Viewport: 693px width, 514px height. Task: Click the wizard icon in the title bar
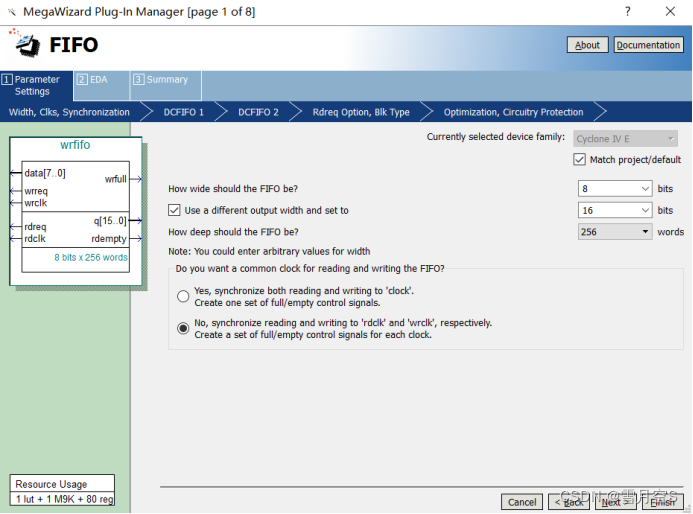pyautogui.click(x=12, y=12)
